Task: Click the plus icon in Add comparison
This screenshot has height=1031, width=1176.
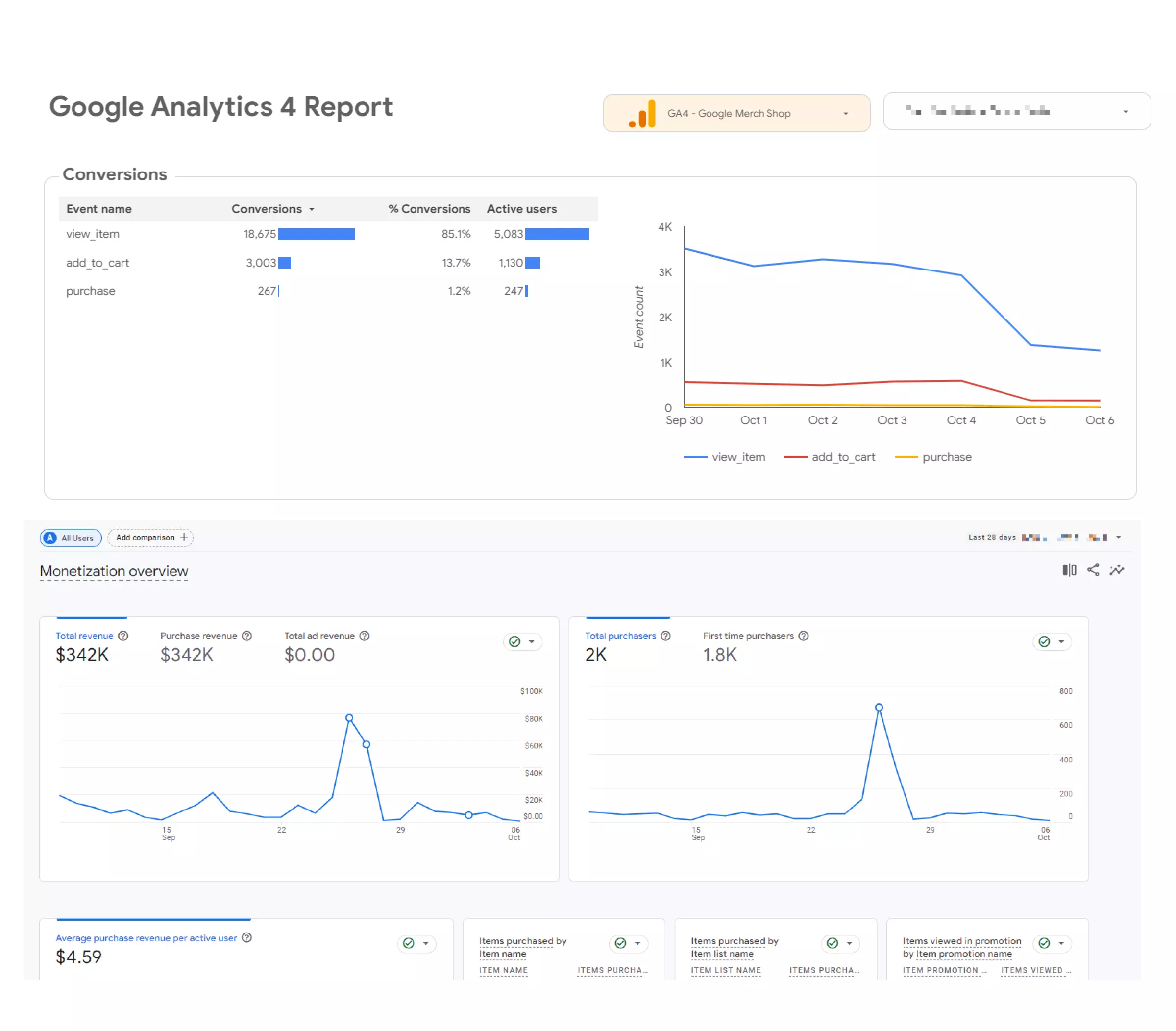Action: tap(184, 537)
